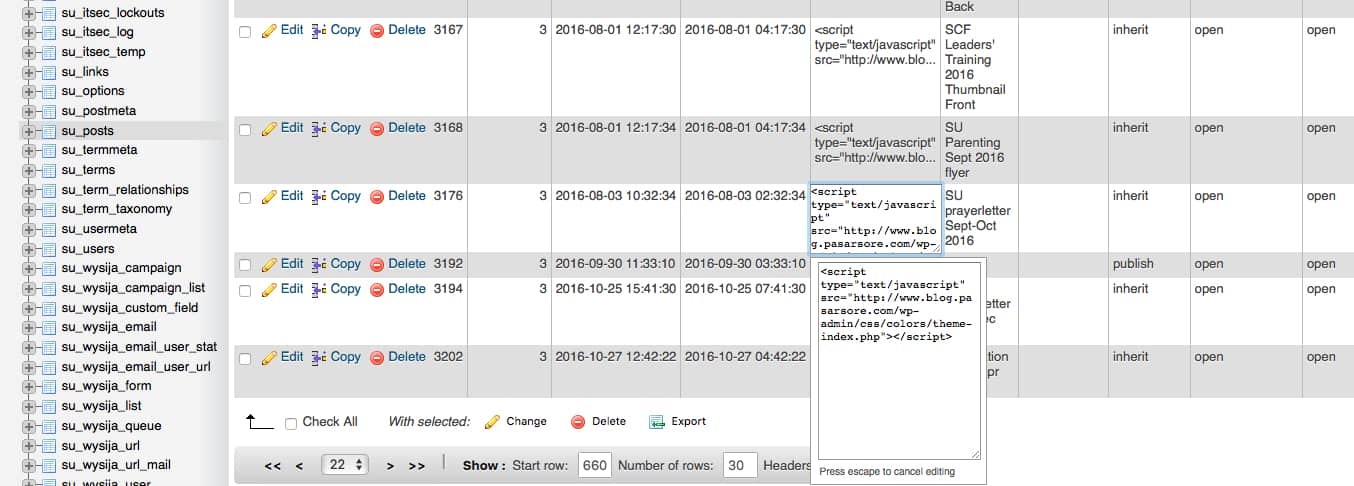Open the page number dropdown showing 22
Image resolution: width=1354 pixels, height=486 pixels.
click(345, 465)
